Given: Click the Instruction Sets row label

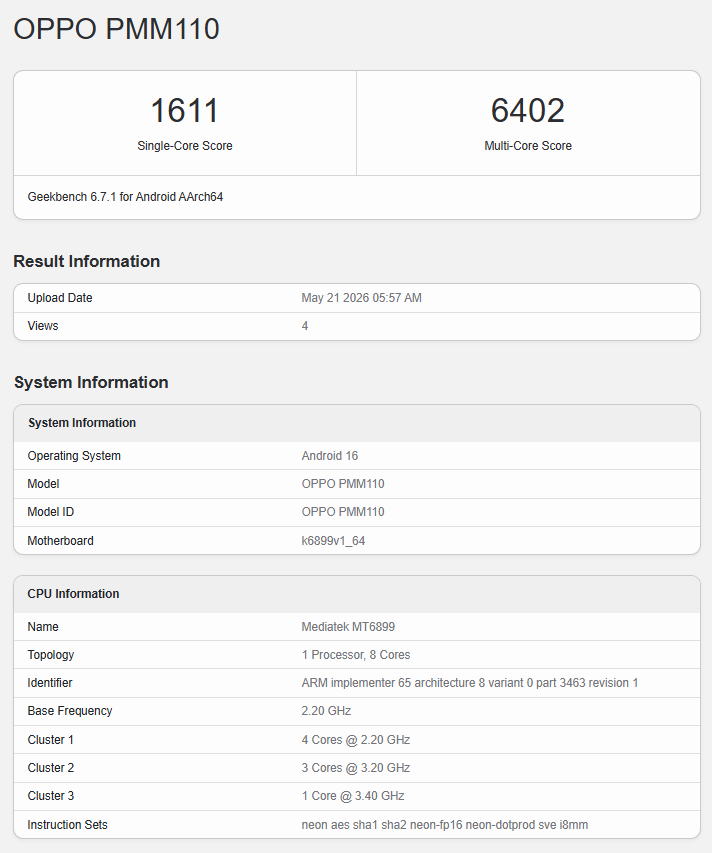Looking at the screenshot, I should (x=67, y=825).
